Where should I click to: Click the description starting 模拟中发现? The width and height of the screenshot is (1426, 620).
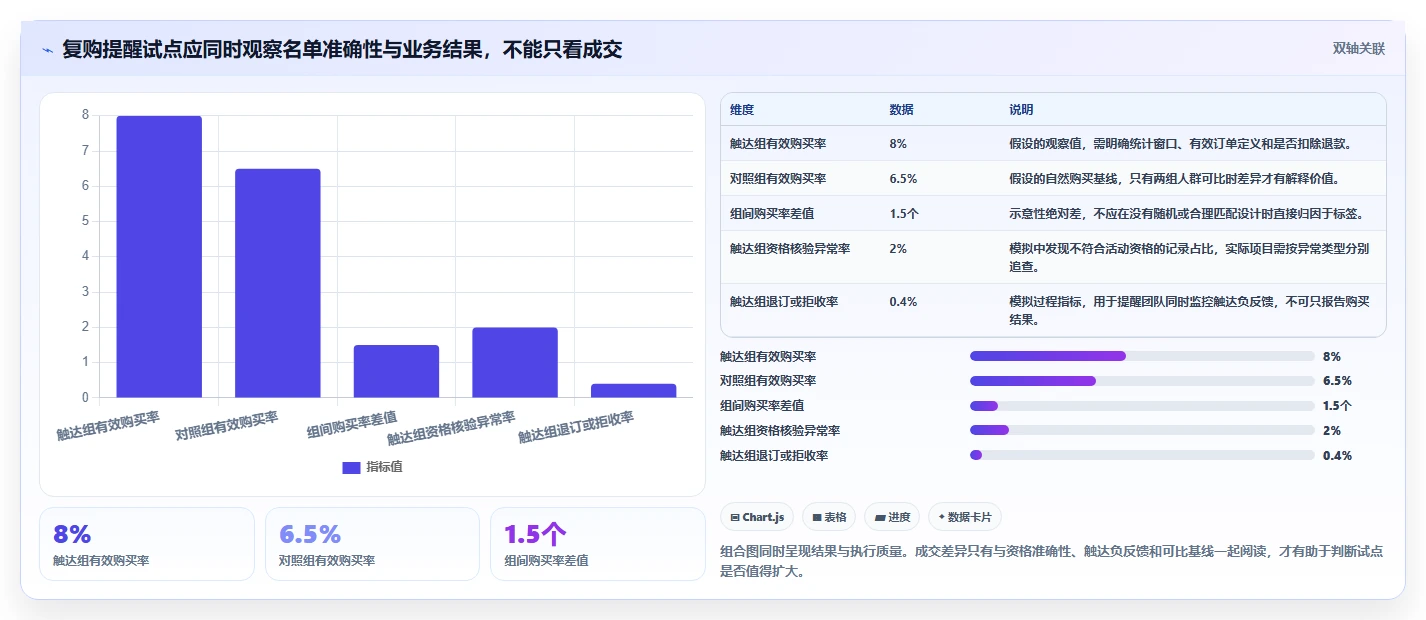[1190, 258]
